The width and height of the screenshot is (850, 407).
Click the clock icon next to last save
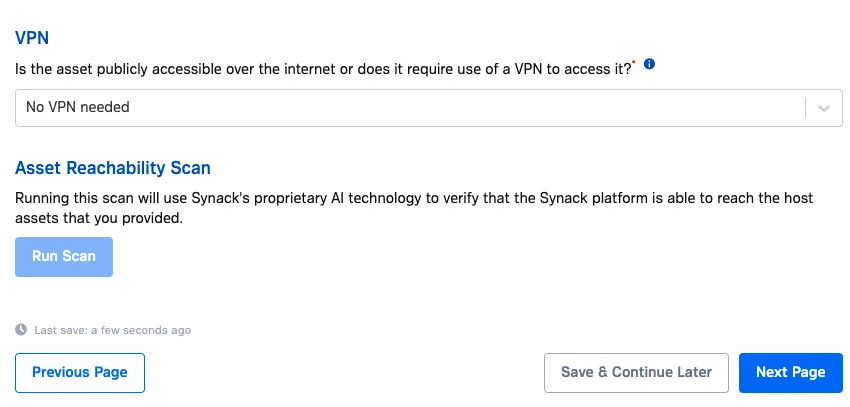21,330
